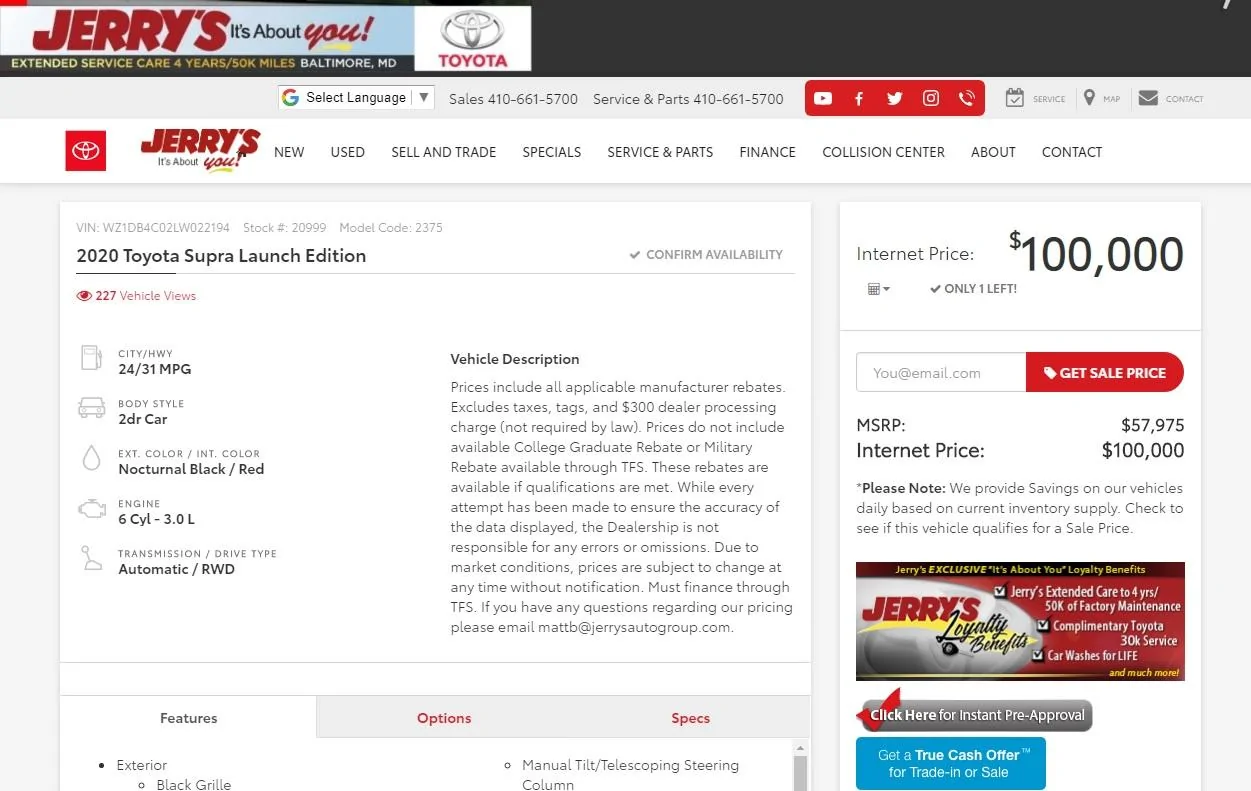Click the Exterior features list heading
This screenshot has height=791, width=1251.
click(142, 765)
